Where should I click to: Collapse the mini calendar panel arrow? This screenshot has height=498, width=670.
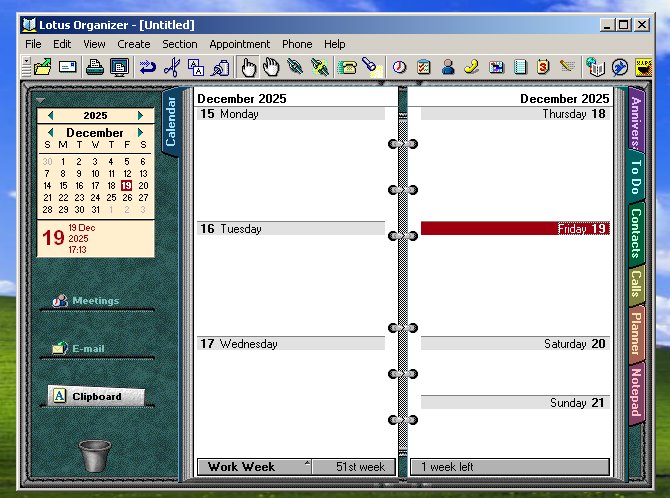[x=39, y=101]
